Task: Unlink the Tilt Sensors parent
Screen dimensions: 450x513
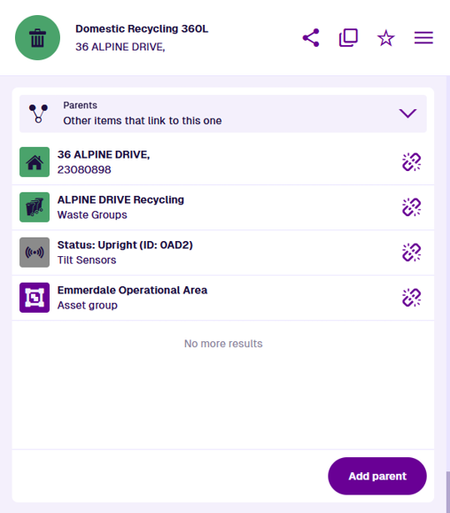Action: click(x=412, y=252)
